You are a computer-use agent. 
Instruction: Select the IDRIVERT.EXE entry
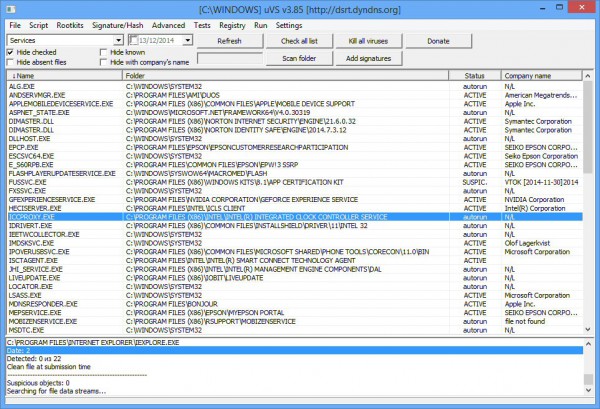click(x=295, y=226)
